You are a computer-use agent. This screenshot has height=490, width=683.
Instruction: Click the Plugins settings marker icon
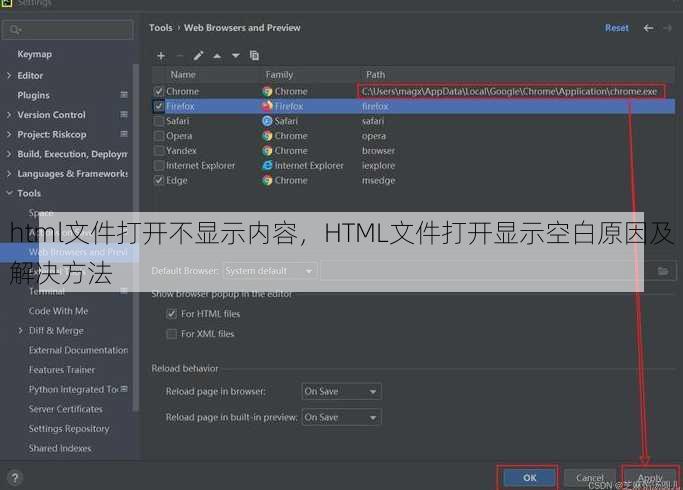tap(124, 95)
